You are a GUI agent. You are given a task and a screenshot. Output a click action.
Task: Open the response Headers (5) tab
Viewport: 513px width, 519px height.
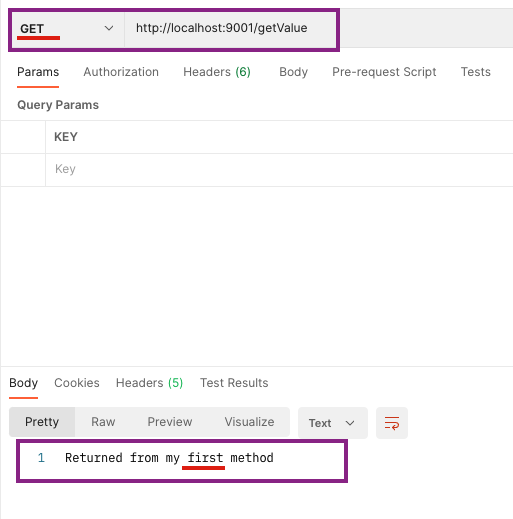(x=149, y=383)
